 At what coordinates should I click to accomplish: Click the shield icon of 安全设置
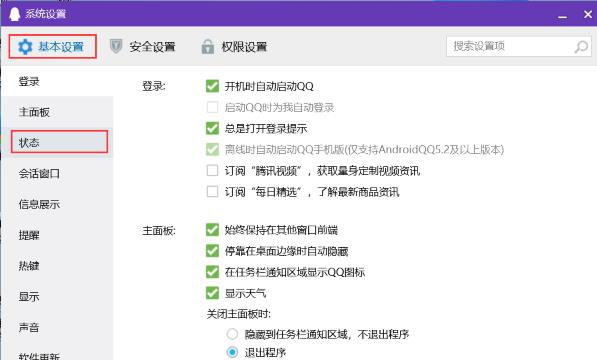[x=116, y=46]
